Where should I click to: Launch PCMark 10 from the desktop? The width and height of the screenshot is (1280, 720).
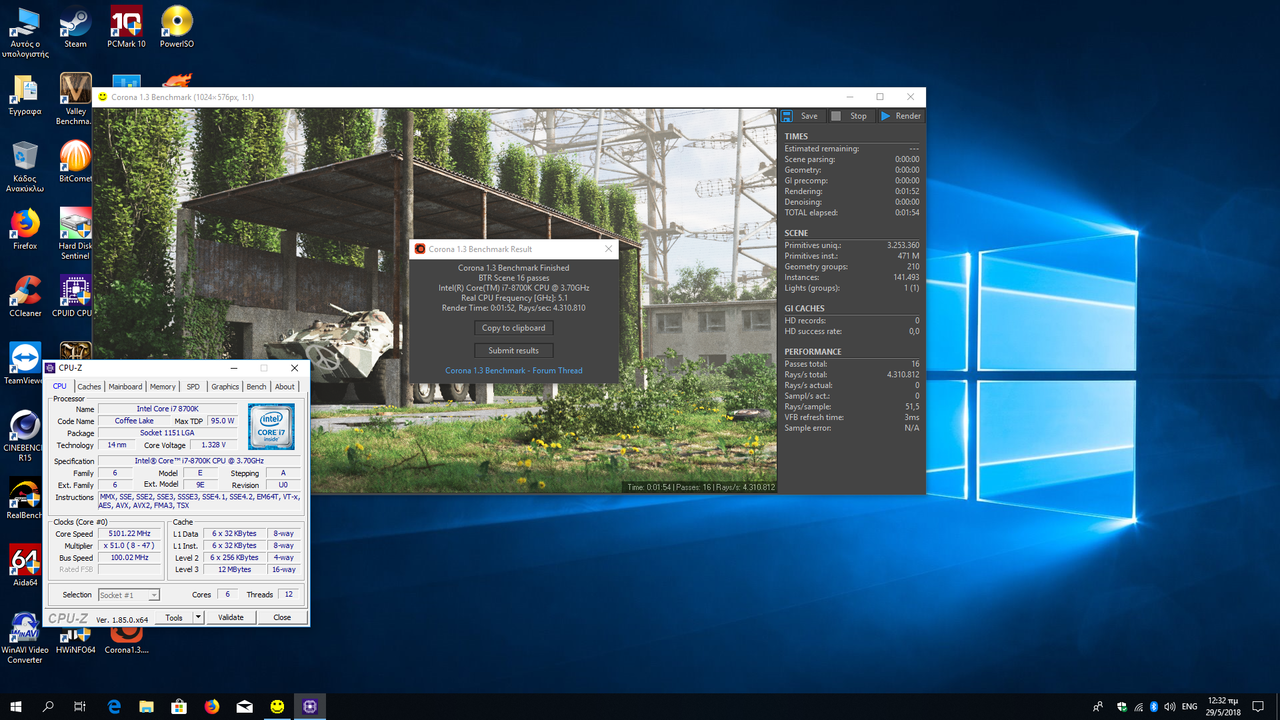(126, 27)
